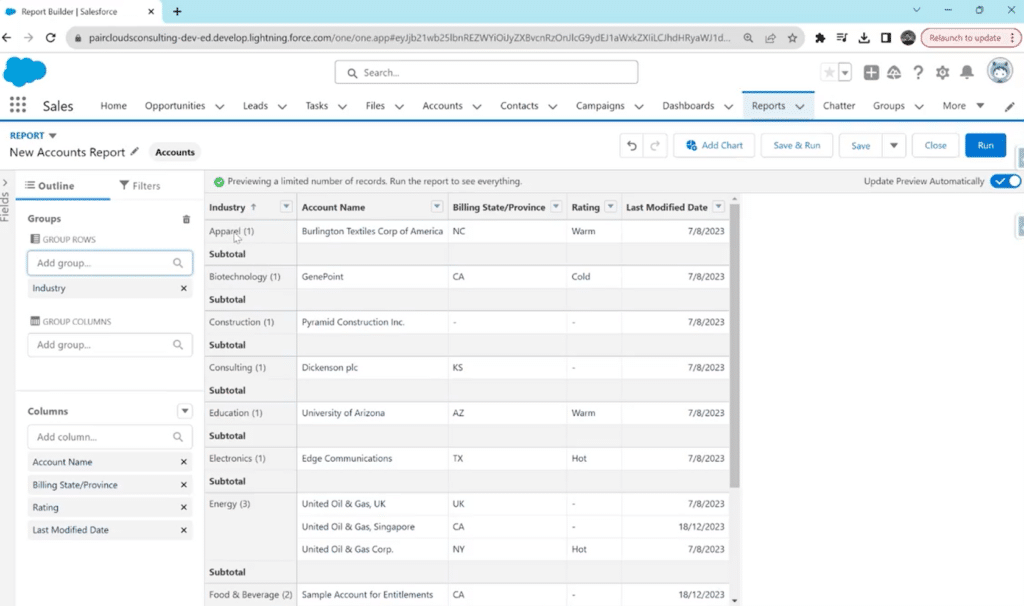
Task: Open Billing State/Province column dropdown
Action: point(556,206)
